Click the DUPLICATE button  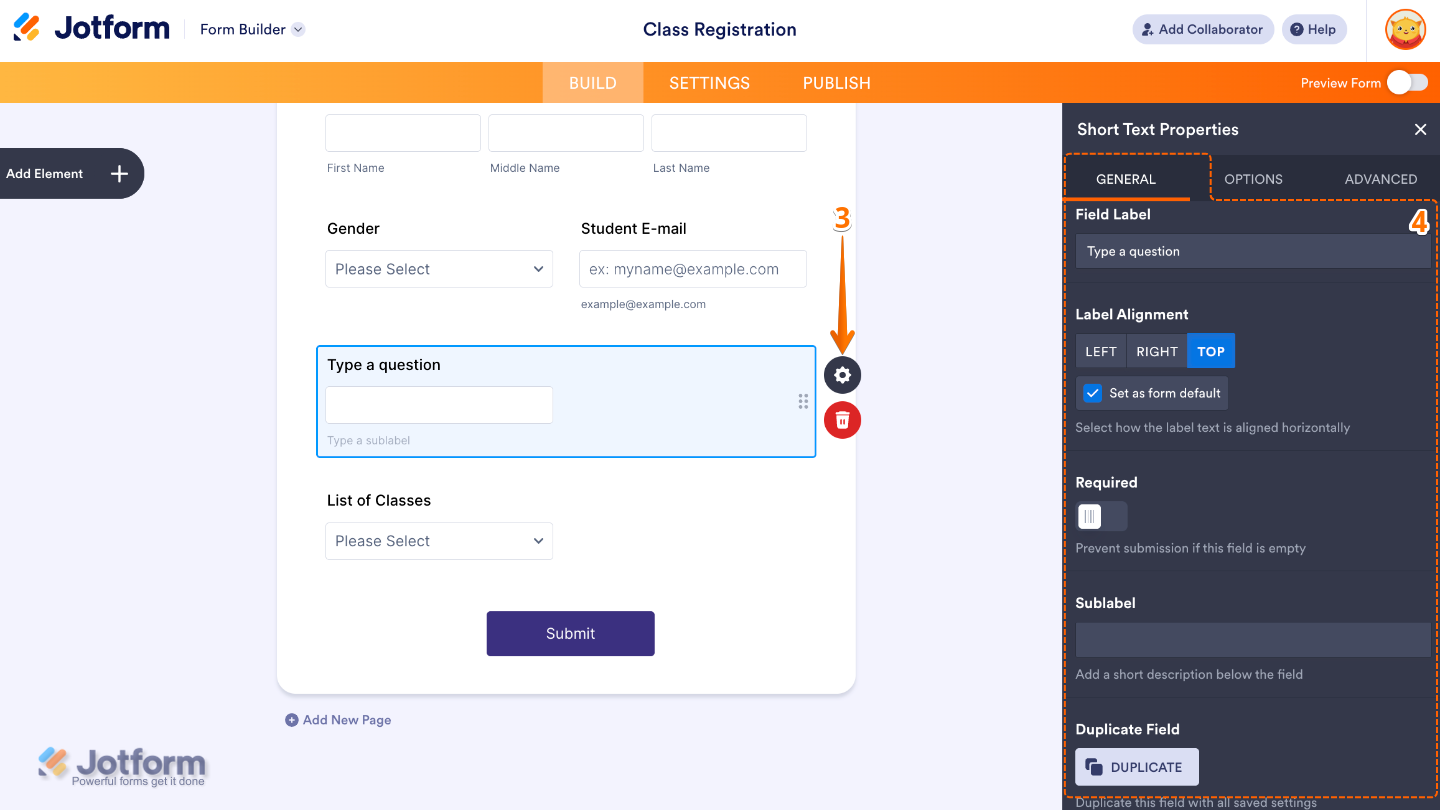(x=1136, y=767)
